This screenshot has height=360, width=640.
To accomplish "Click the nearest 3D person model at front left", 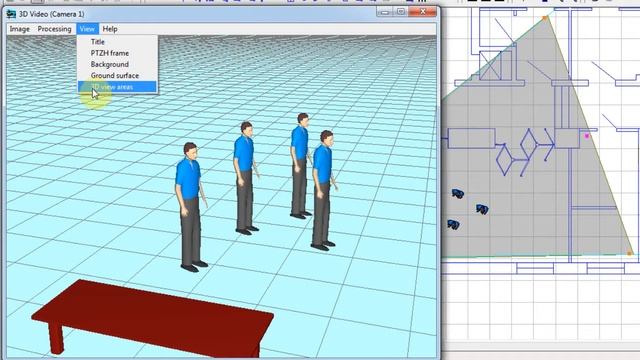I will [191, 207].
